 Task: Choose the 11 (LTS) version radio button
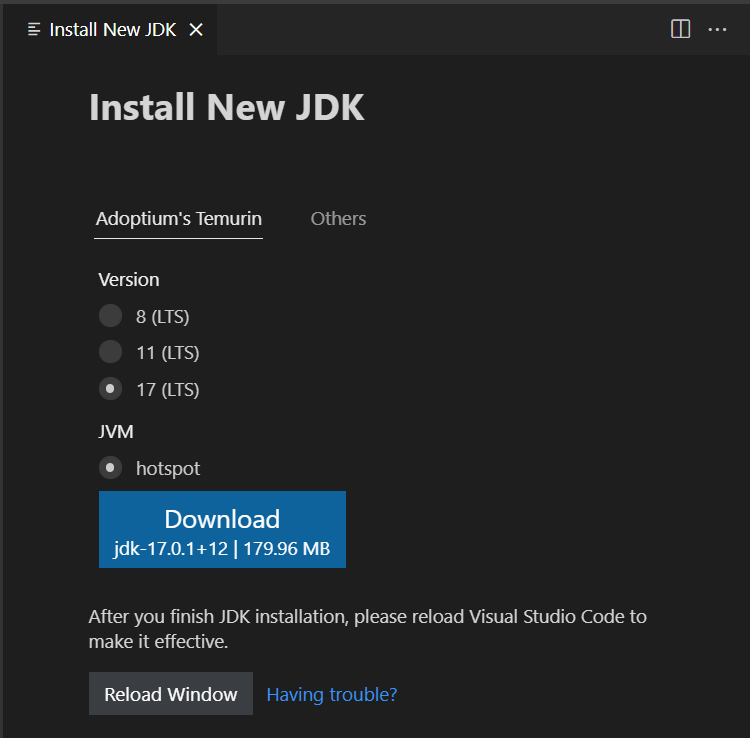pyautogui.click(x=110, y=352)
